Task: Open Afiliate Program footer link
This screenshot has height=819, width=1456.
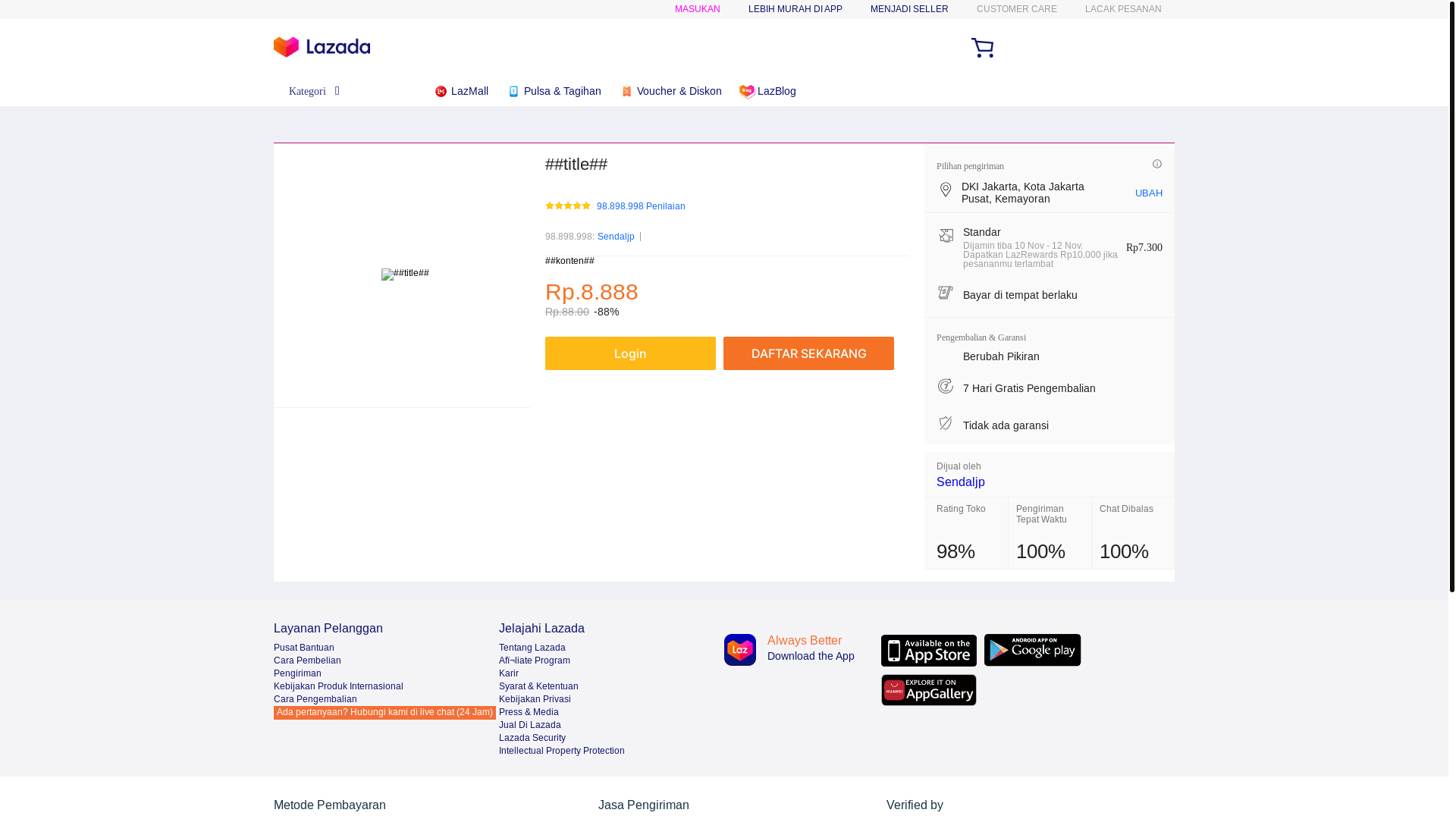Action: click(x=534, y=661)
